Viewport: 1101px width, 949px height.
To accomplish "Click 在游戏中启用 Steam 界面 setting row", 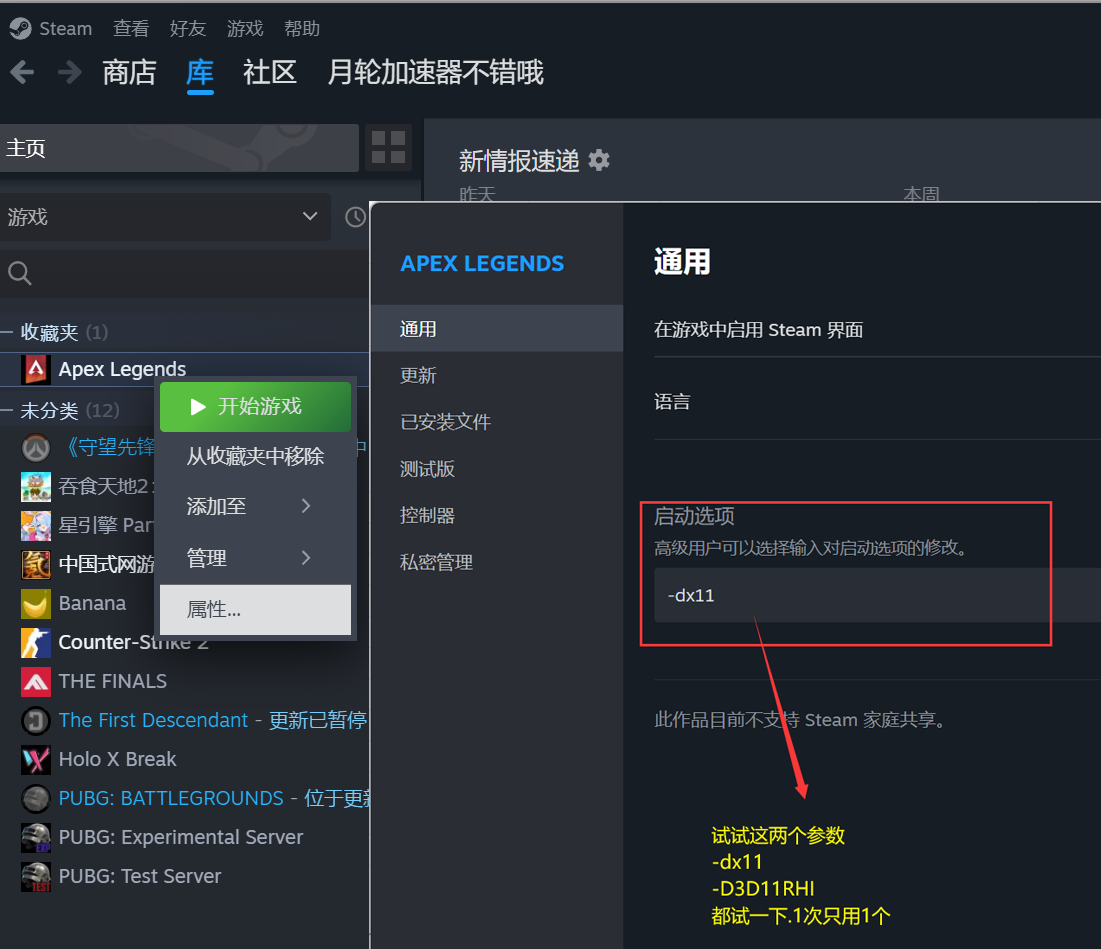I will coord(878,330).
